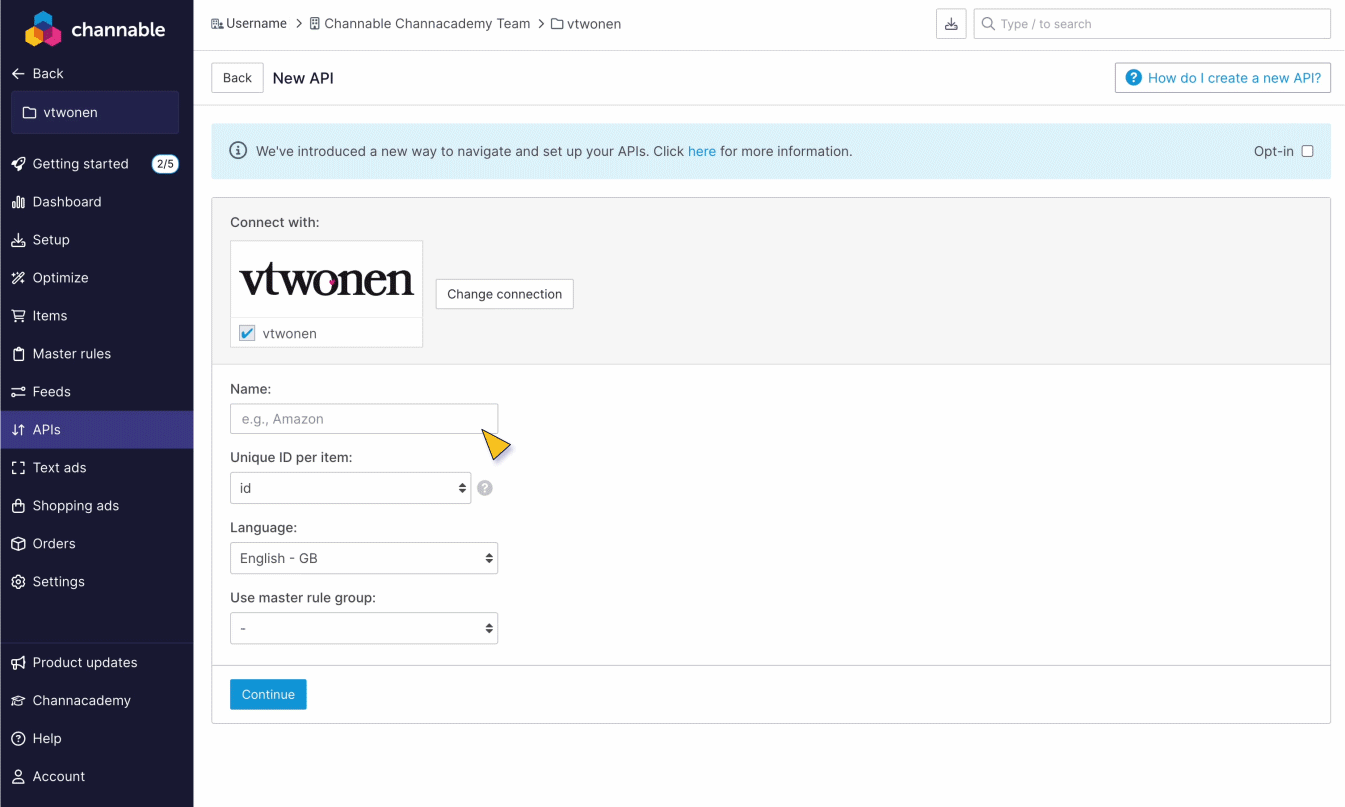Follow the 'here' link in banner
The image size is (1345, 807).
[x=702, y=152]
